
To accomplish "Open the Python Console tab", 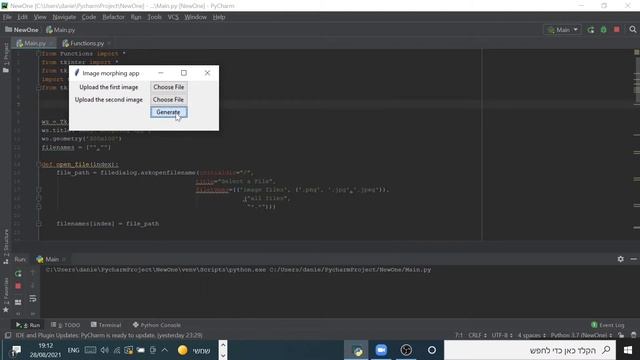I will click(x=157, y=325).
